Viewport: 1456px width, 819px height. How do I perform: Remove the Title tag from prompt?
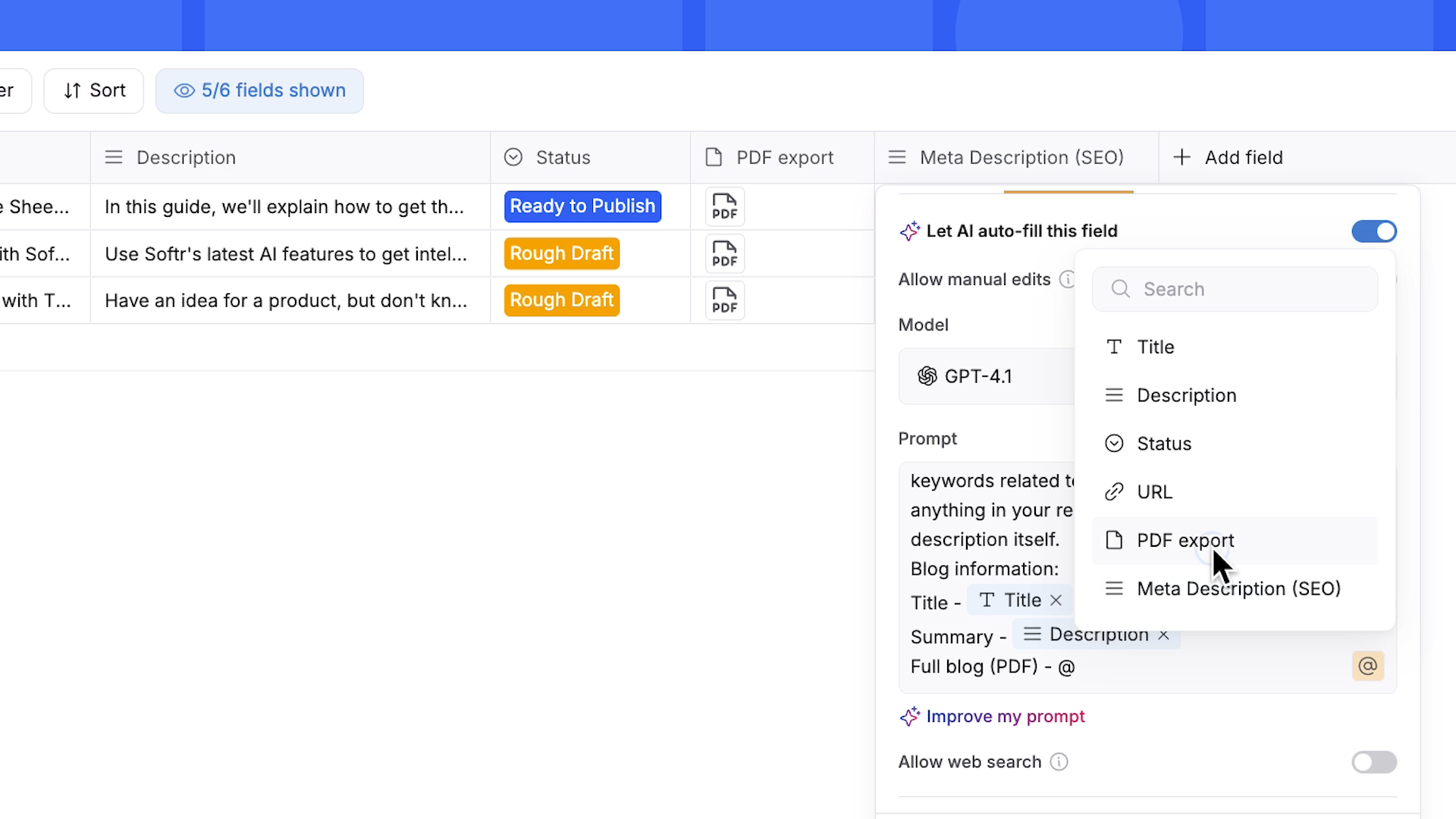point(1056,601)
